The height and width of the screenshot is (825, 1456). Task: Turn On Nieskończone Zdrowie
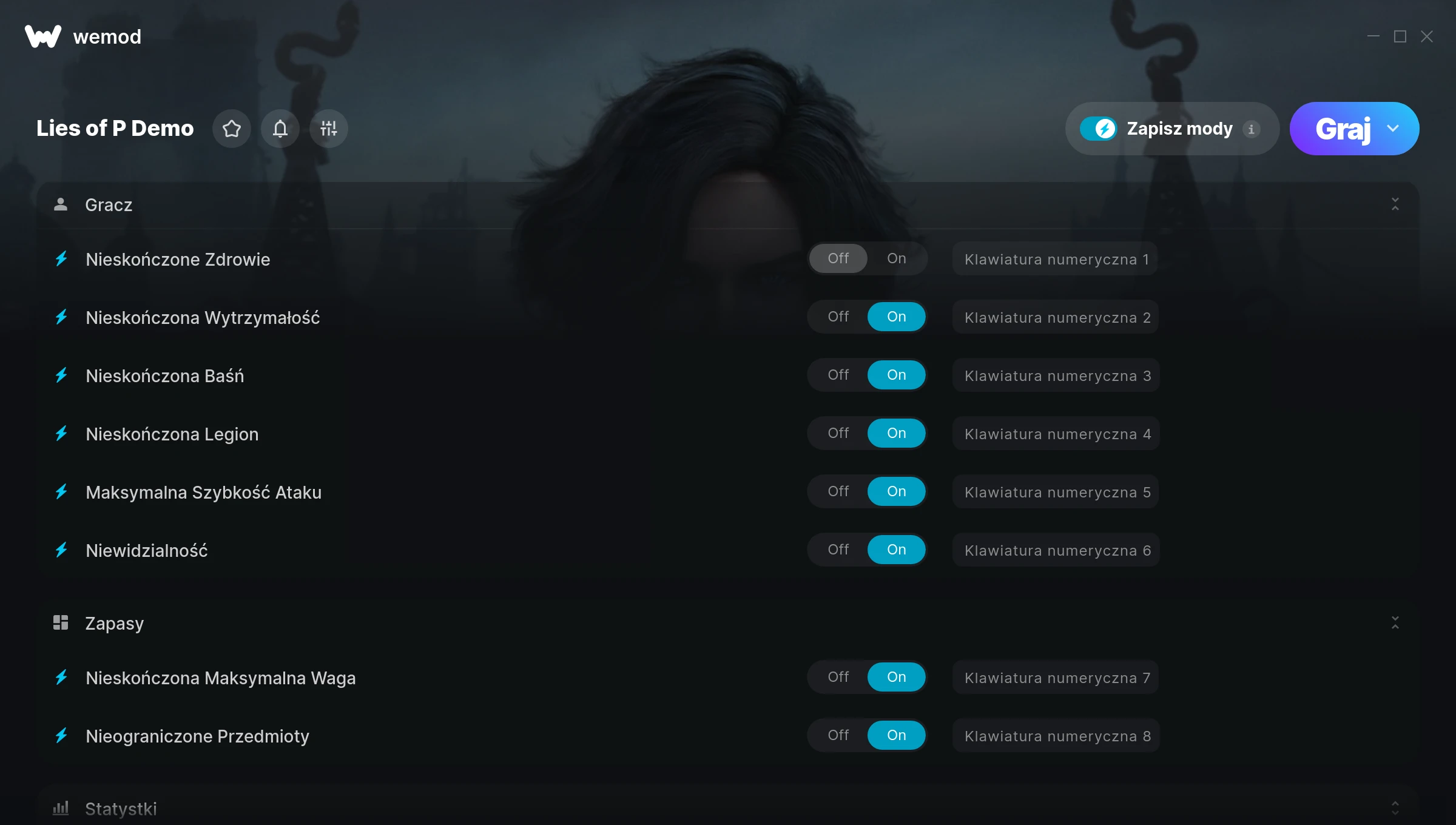[x=897, y=258]
